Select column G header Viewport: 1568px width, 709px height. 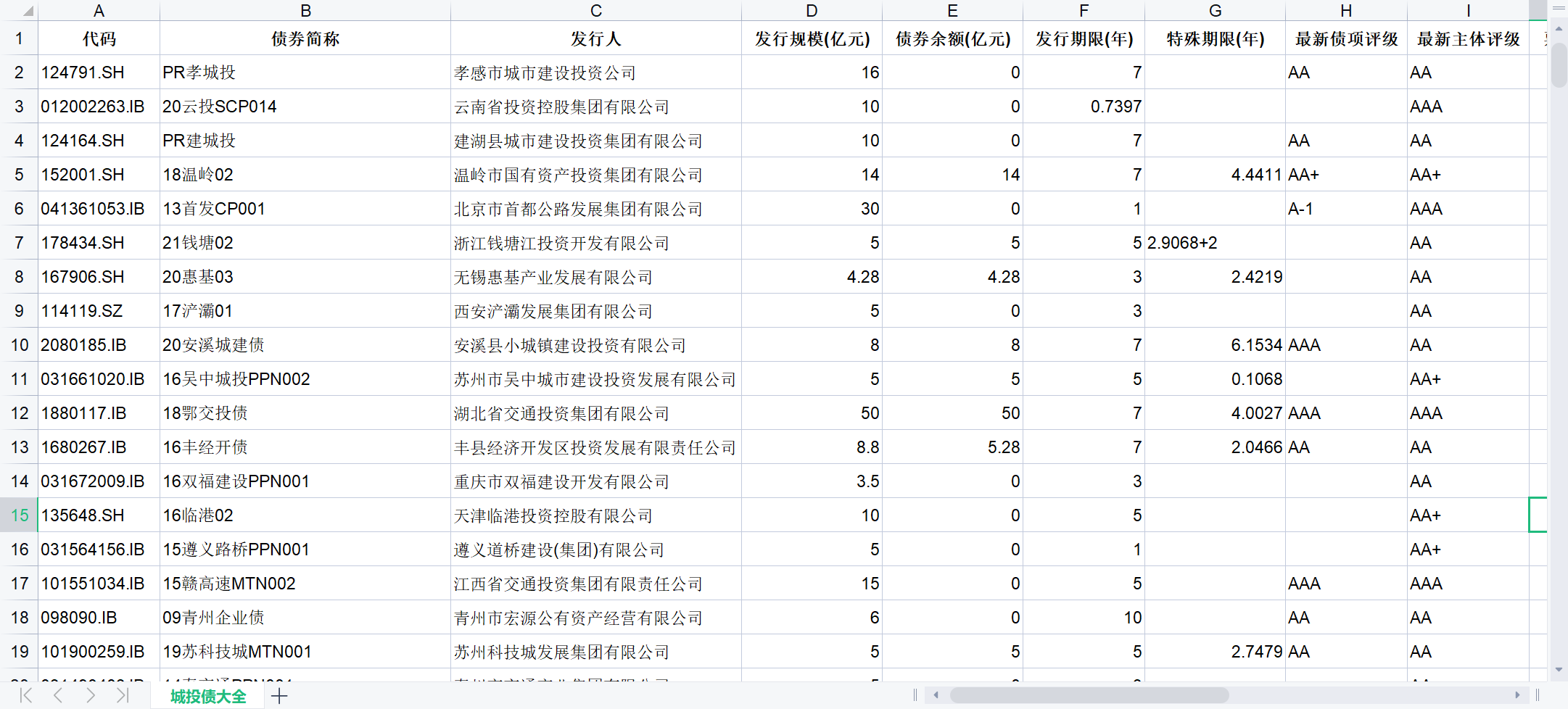[x=1216, y=10]
